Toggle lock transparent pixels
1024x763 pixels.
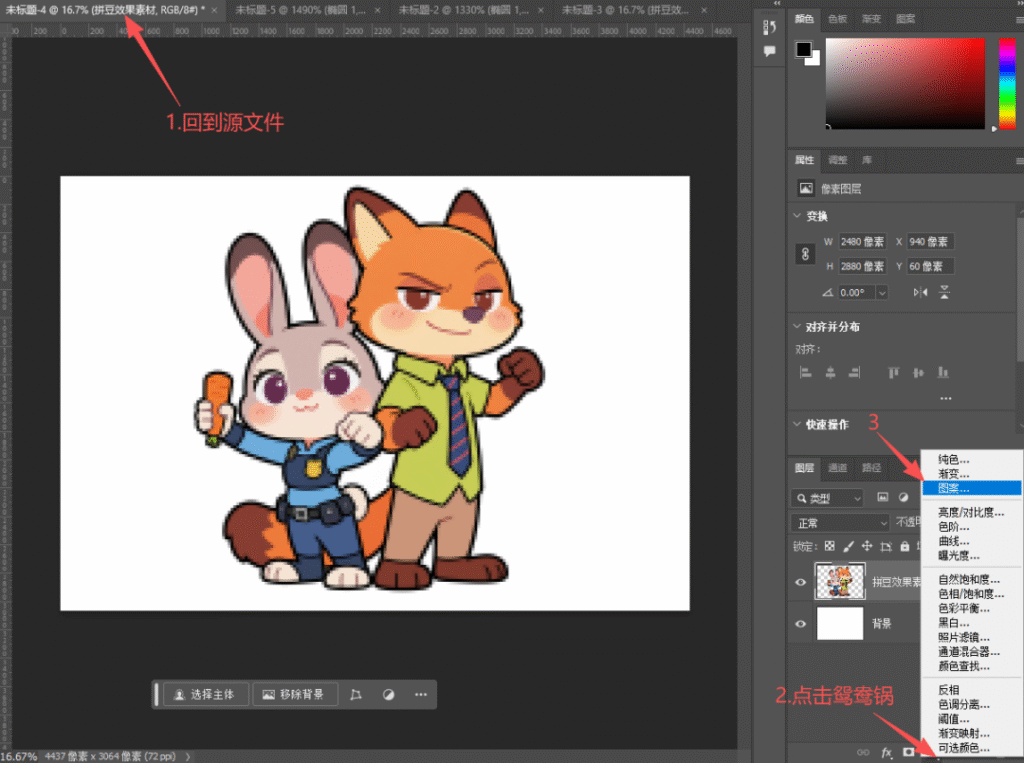829,546
